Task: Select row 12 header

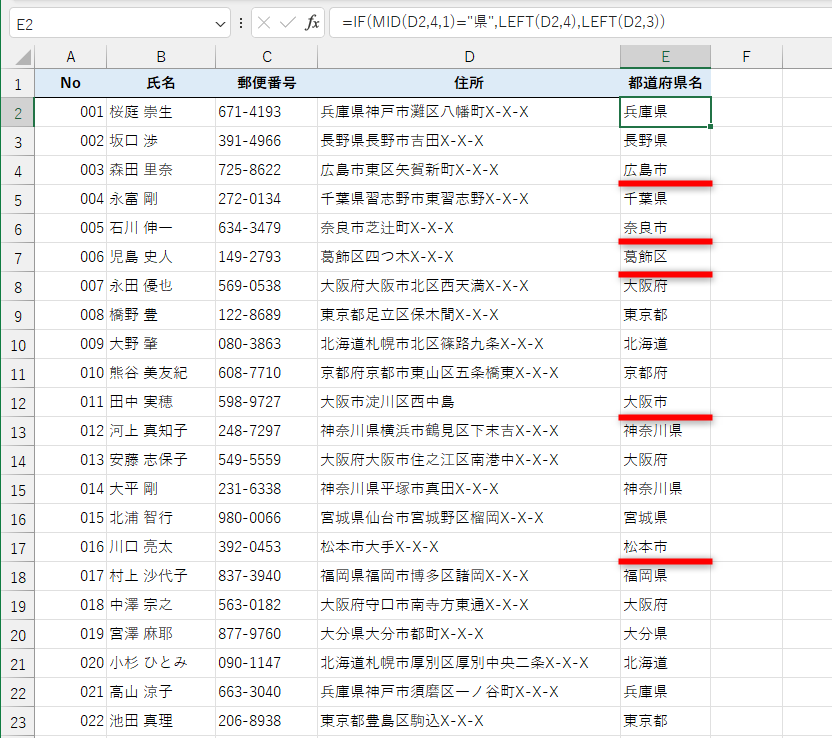Action: (x=18, y=403)
